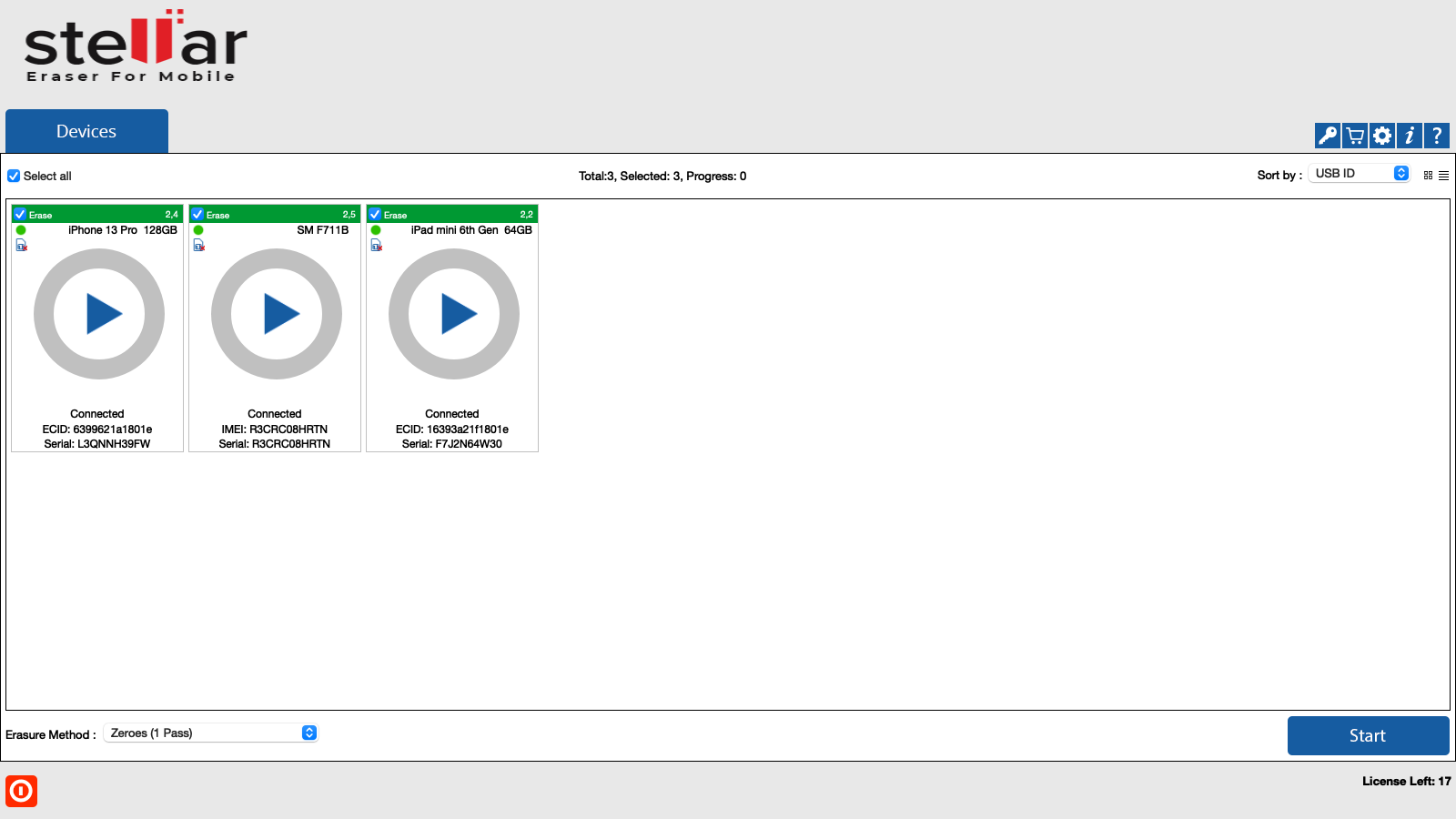This screenshot has height=819, width=1456.
Task: Click green status dot of SM F711B
Action: (x=198, y=230)
